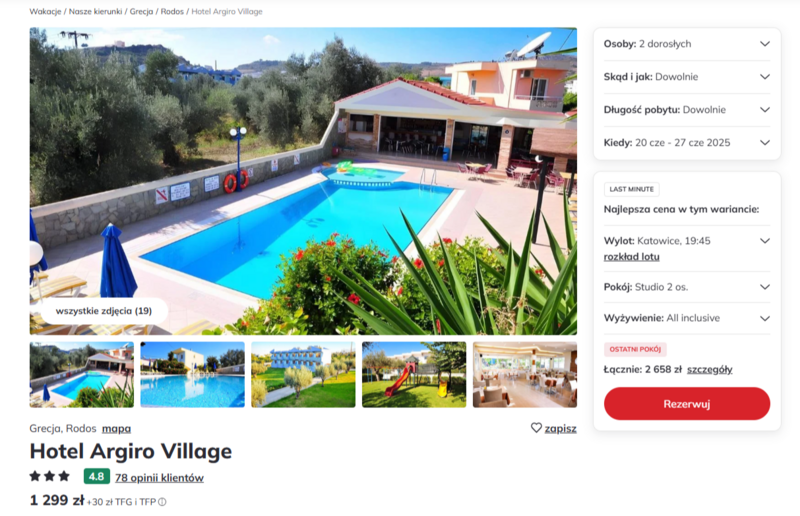
Task: Expand the Wyżywienie All inclusive dropdown
Action: pos(687,318)
